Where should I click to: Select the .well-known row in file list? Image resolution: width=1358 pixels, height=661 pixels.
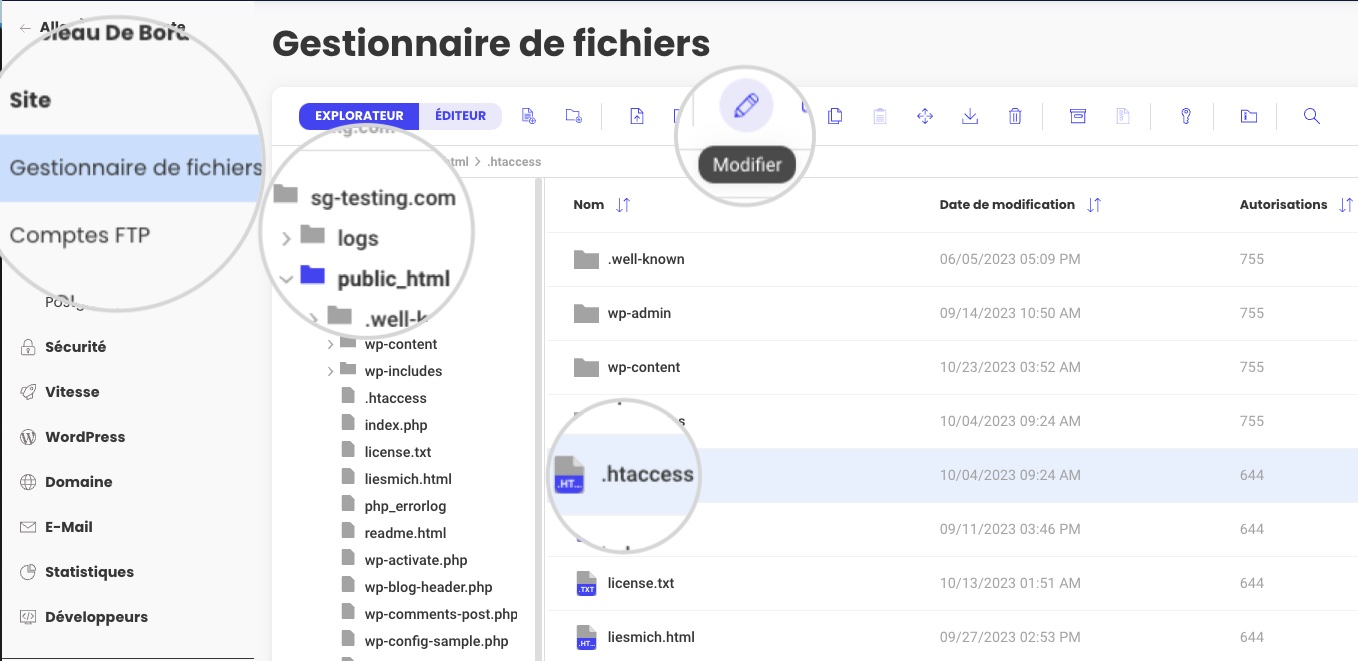tap(952, 259)
